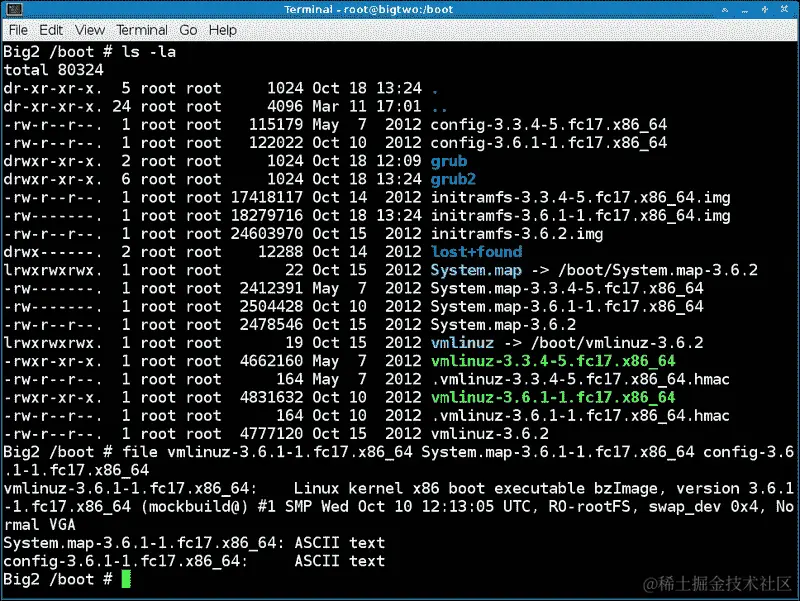Click the 'rmal VGA' output line
800x601 pixels.
(x=40, y=525)
